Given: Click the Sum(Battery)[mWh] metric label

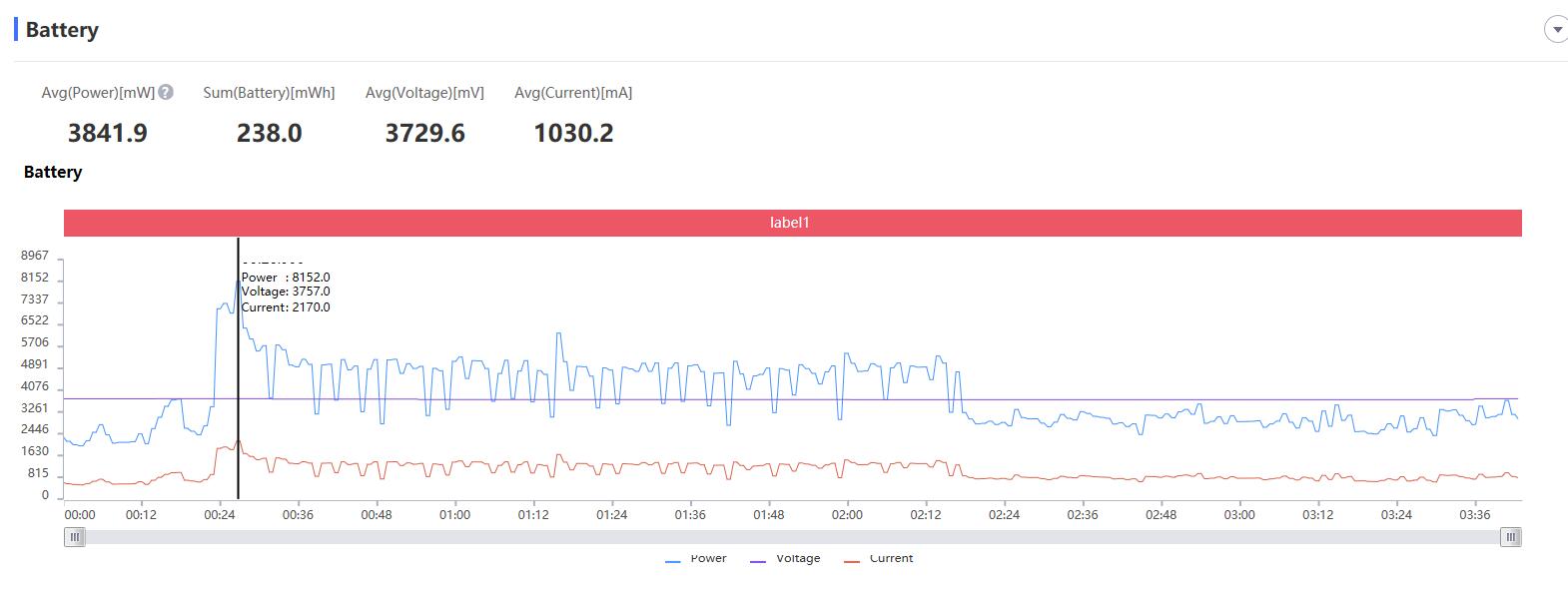Looking at the screenshot, I should (x=269, y=93).
